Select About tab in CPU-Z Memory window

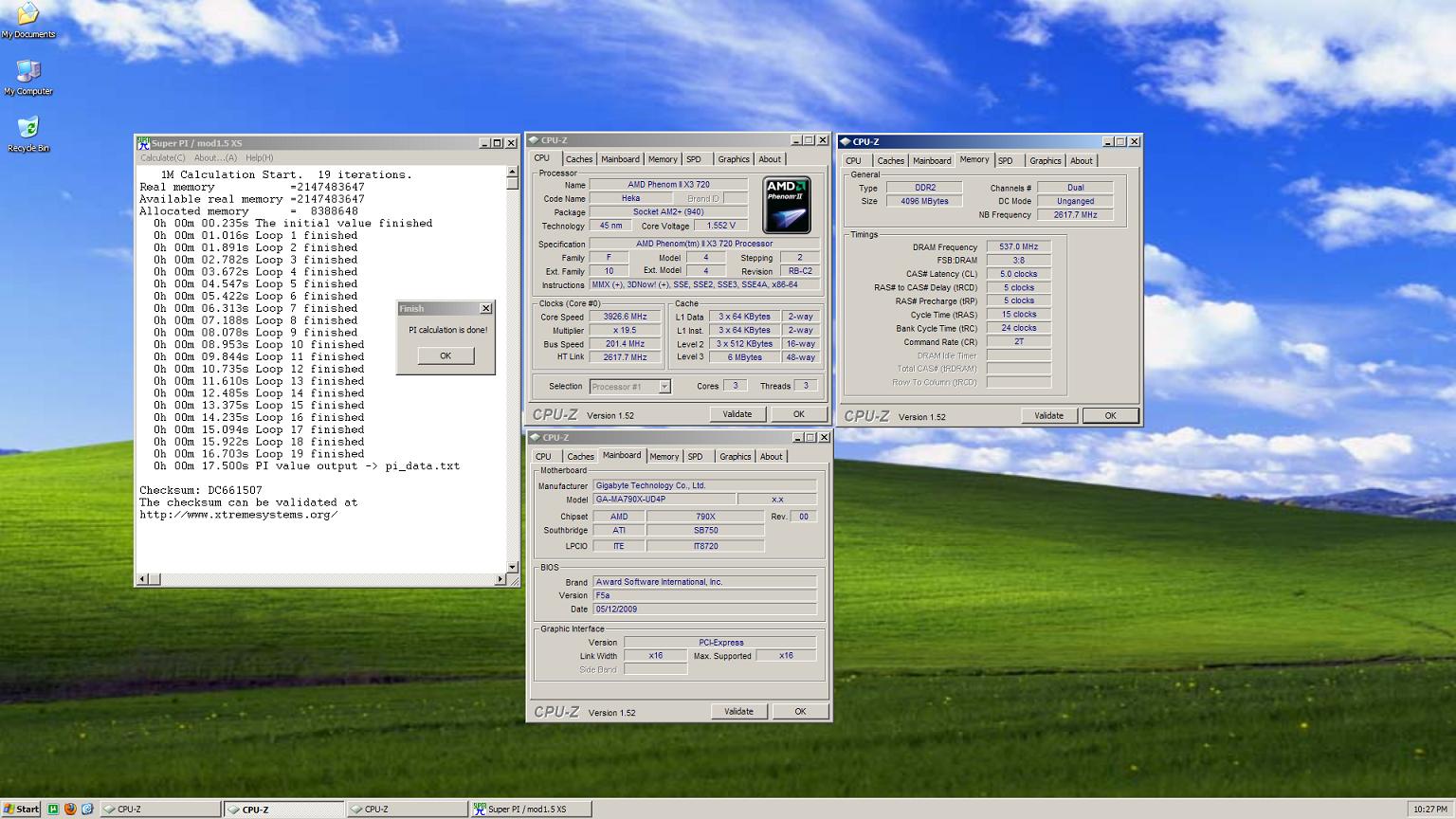pos(1081,161)
